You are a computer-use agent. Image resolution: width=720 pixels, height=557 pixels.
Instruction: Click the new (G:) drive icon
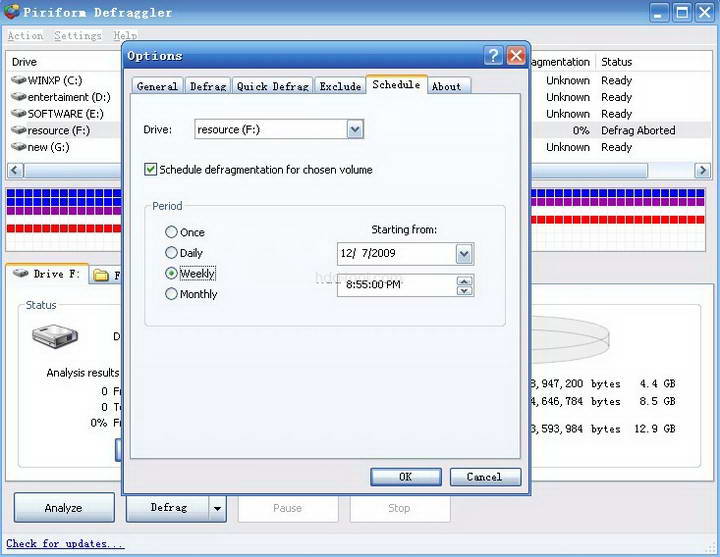point(18,147)
